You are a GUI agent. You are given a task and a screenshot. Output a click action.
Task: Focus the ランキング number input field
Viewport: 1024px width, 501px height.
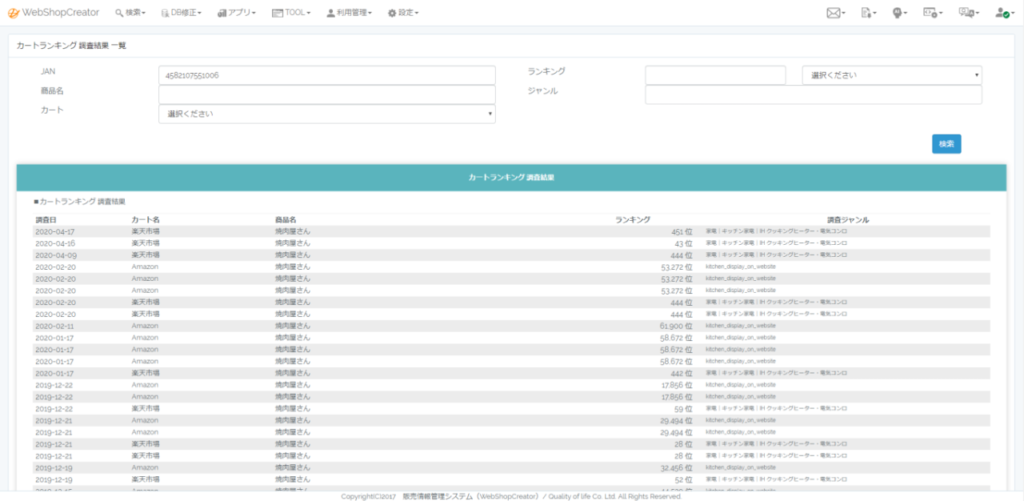click(715, 75)
